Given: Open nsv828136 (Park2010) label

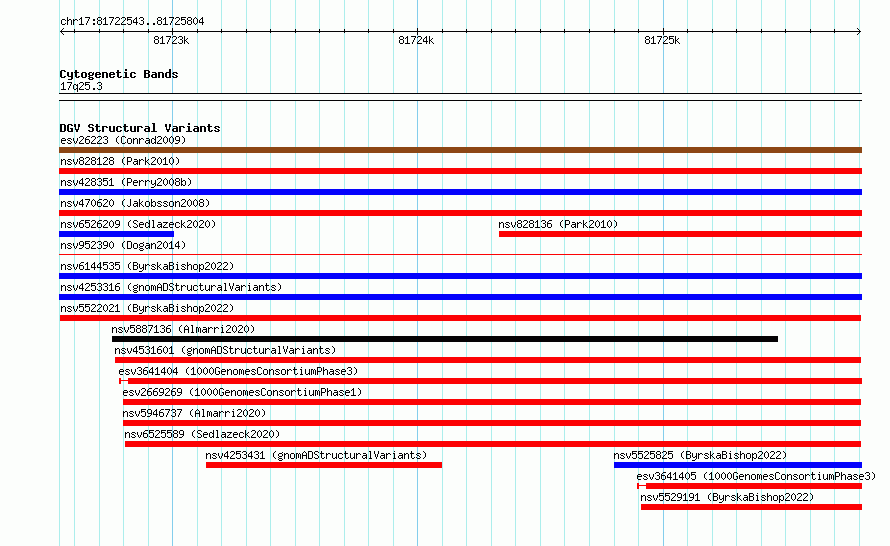Looking at the screenshot, I should [558, 224].
